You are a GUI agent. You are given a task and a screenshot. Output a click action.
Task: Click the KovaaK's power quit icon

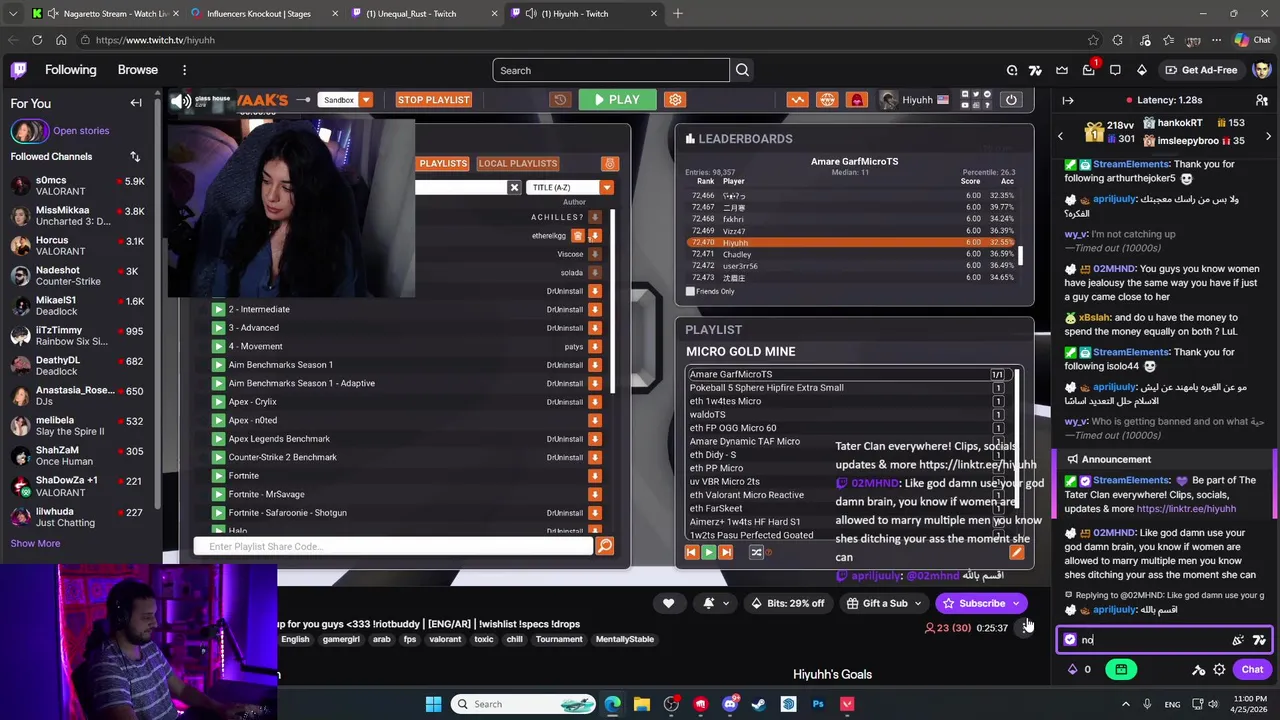pyautogui.click(x=1011, y=100)
